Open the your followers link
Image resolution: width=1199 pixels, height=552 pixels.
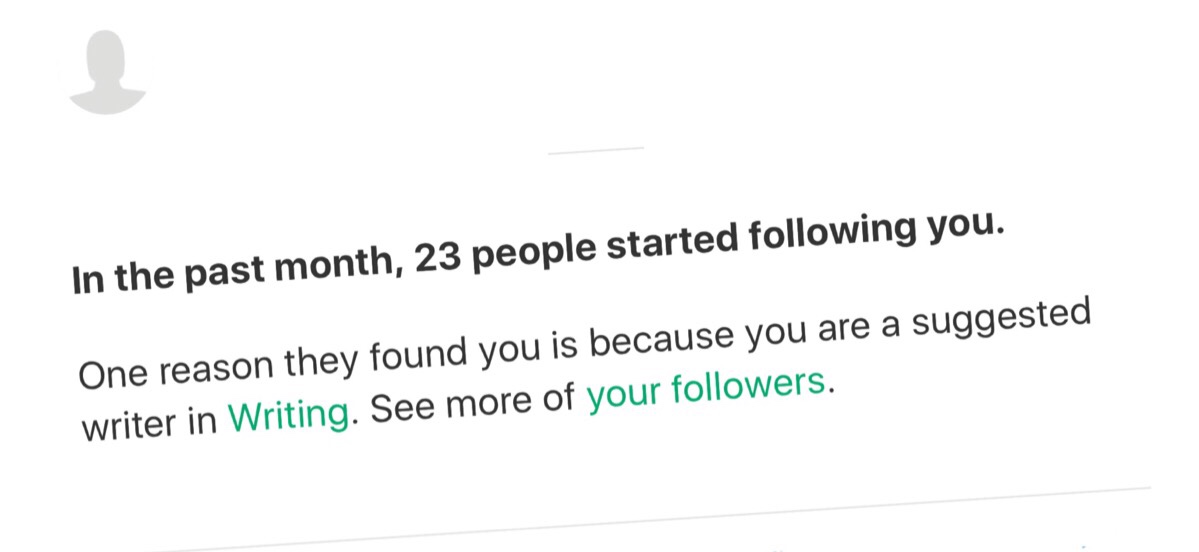pos(706,391)
